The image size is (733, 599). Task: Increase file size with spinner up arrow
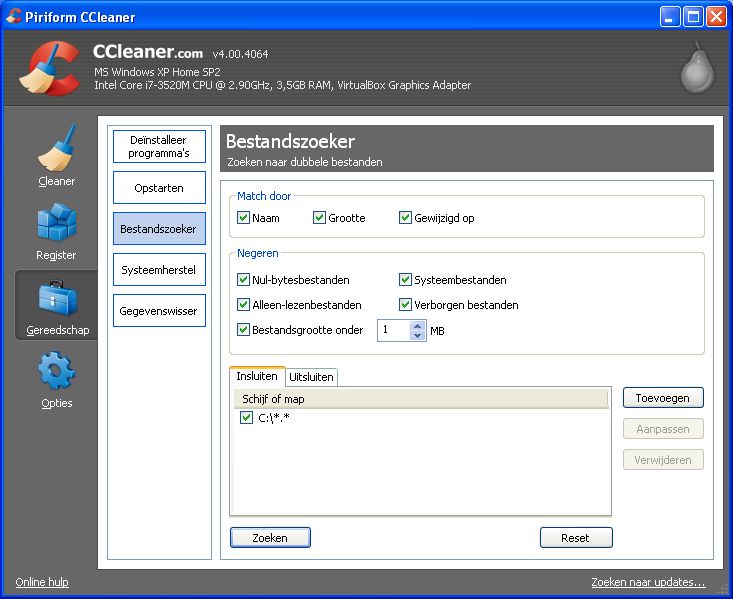pos(417,324)
